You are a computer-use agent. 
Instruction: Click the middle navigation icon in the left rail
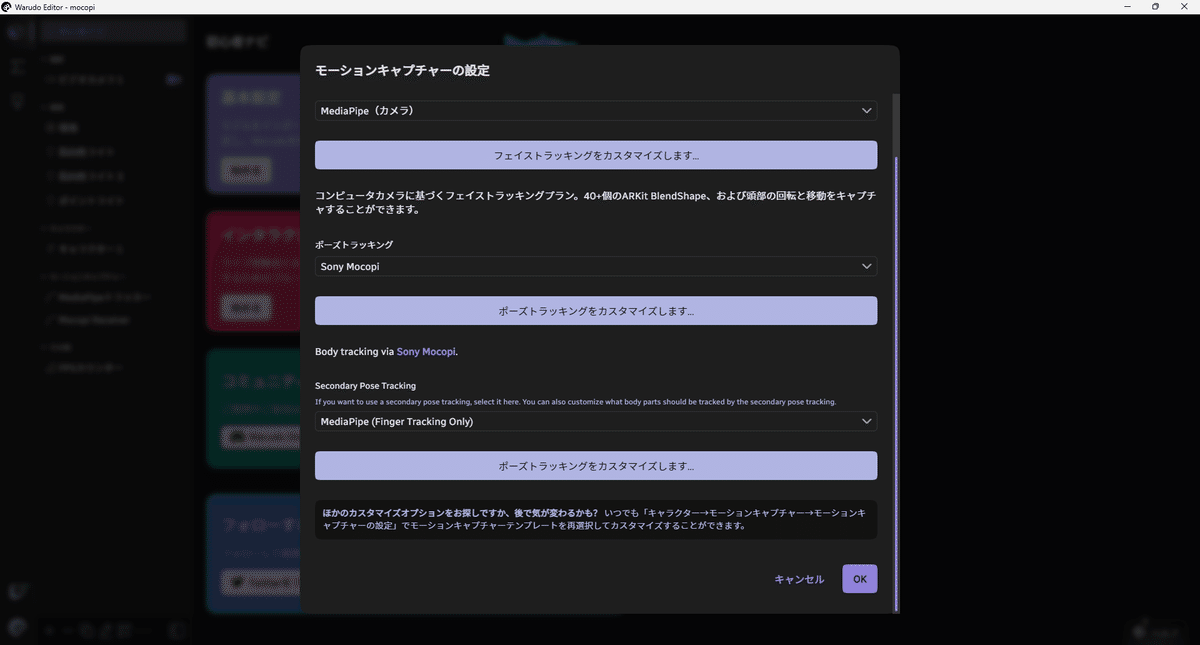point(15,65)
